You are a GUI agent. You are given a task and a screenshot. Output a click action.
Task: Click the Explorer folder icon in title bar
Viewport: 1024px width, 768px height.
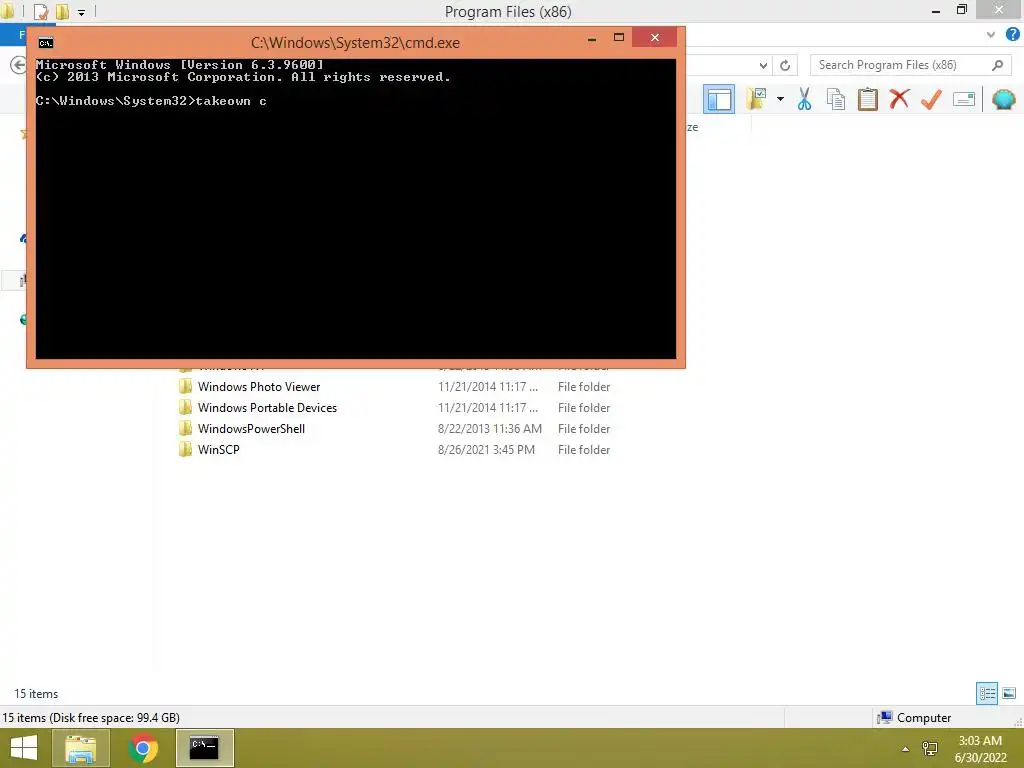pyautogui.click(x=8, y=12)
